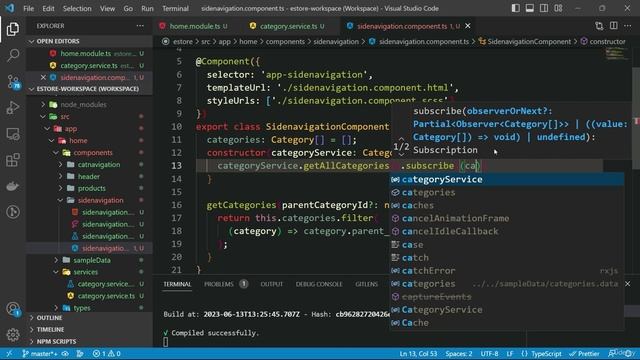Open Source Control view in activity bar
The image size is (640, 360).
click(x=13, y=82)
